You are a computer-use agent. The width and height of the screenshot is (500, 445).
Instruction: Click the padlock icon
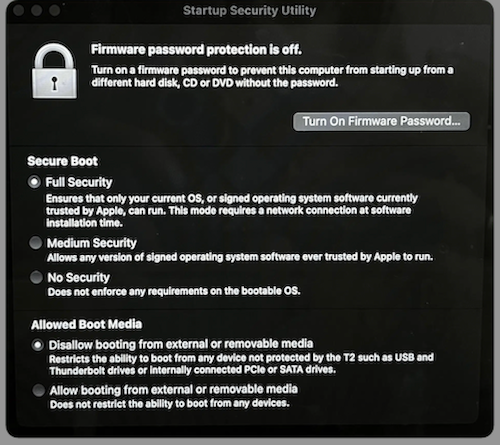click(55, 70)
